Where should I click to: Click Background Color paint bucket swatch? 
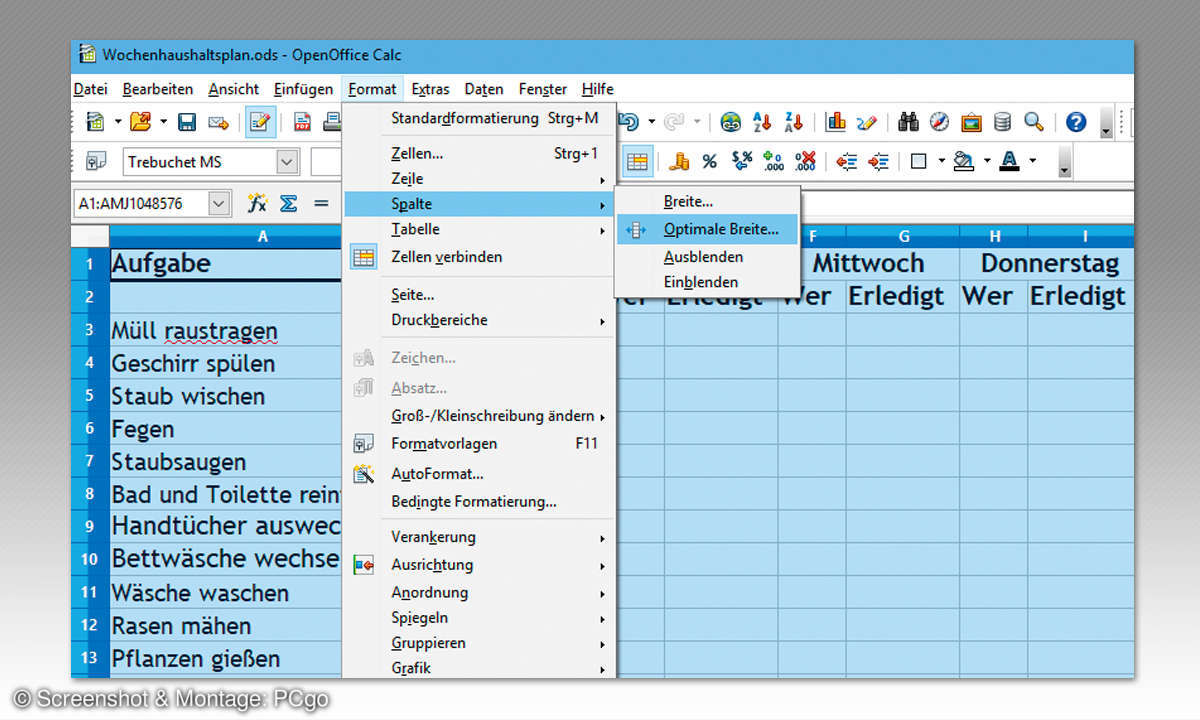pyautogui.click(x=964, y=162)
